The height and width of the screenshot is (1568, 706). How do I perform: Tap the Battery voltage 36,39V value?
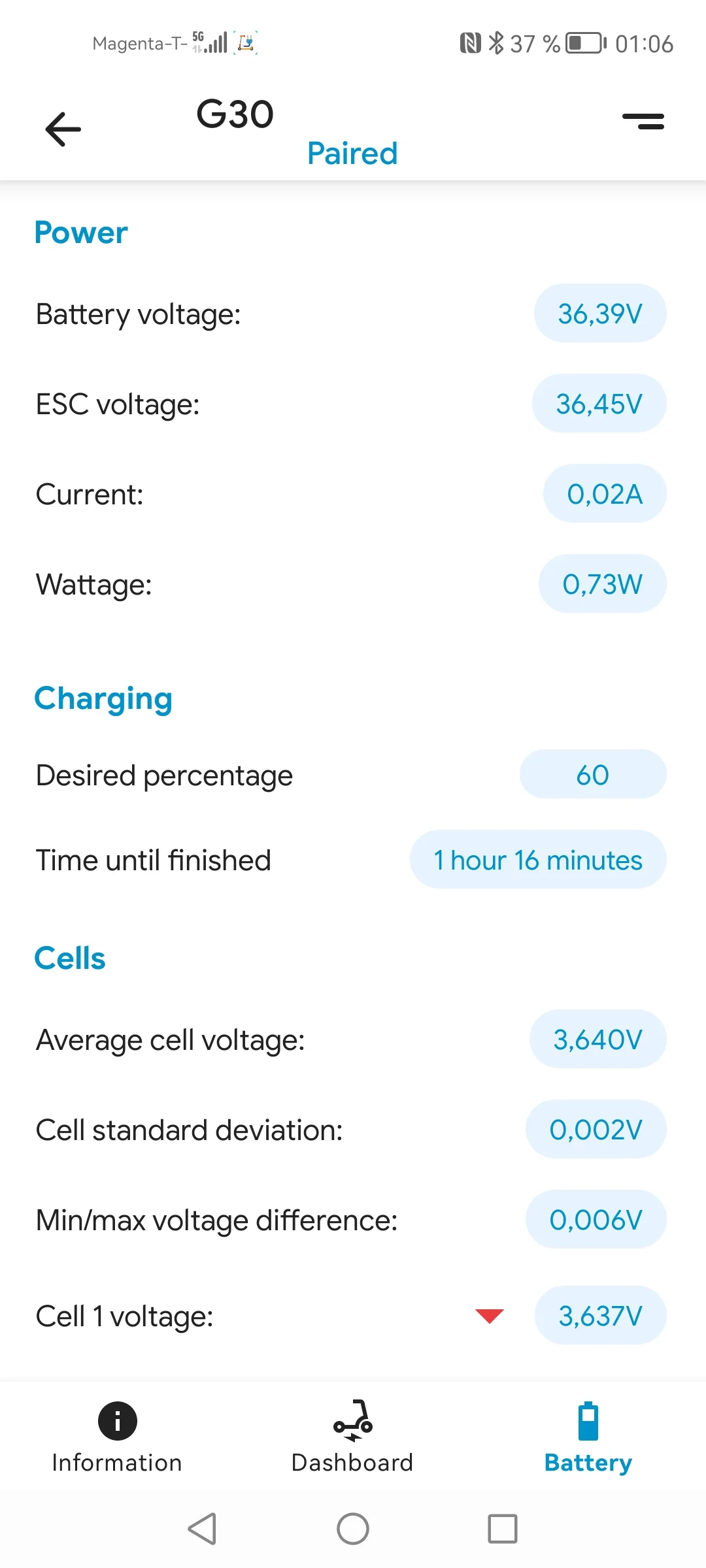[600, 314]
